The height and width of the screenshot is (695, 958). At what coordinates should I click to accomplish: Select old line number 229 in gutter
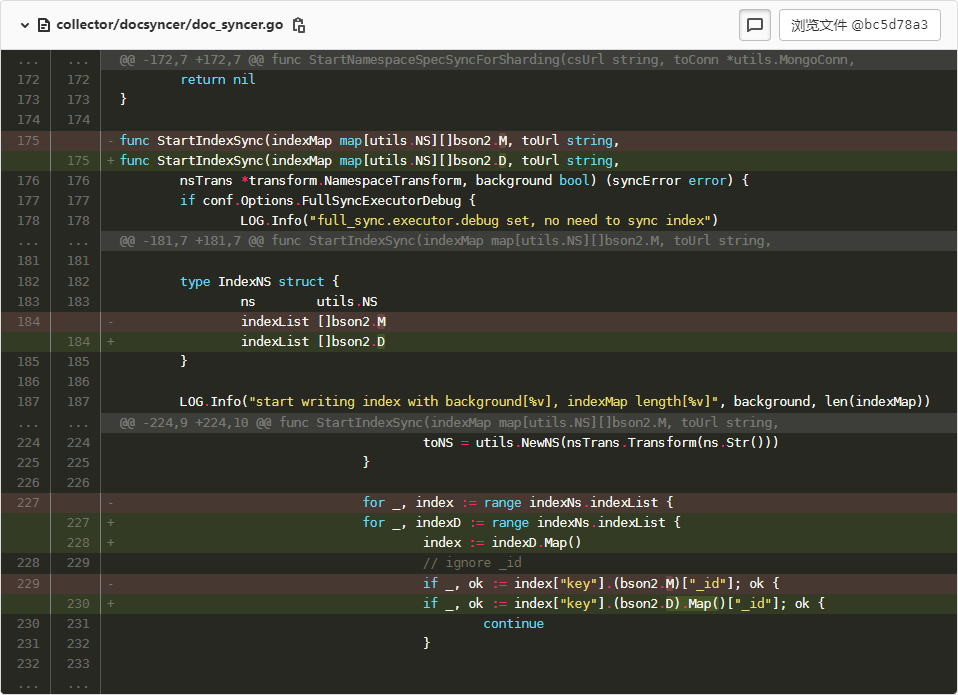[28, 583]
